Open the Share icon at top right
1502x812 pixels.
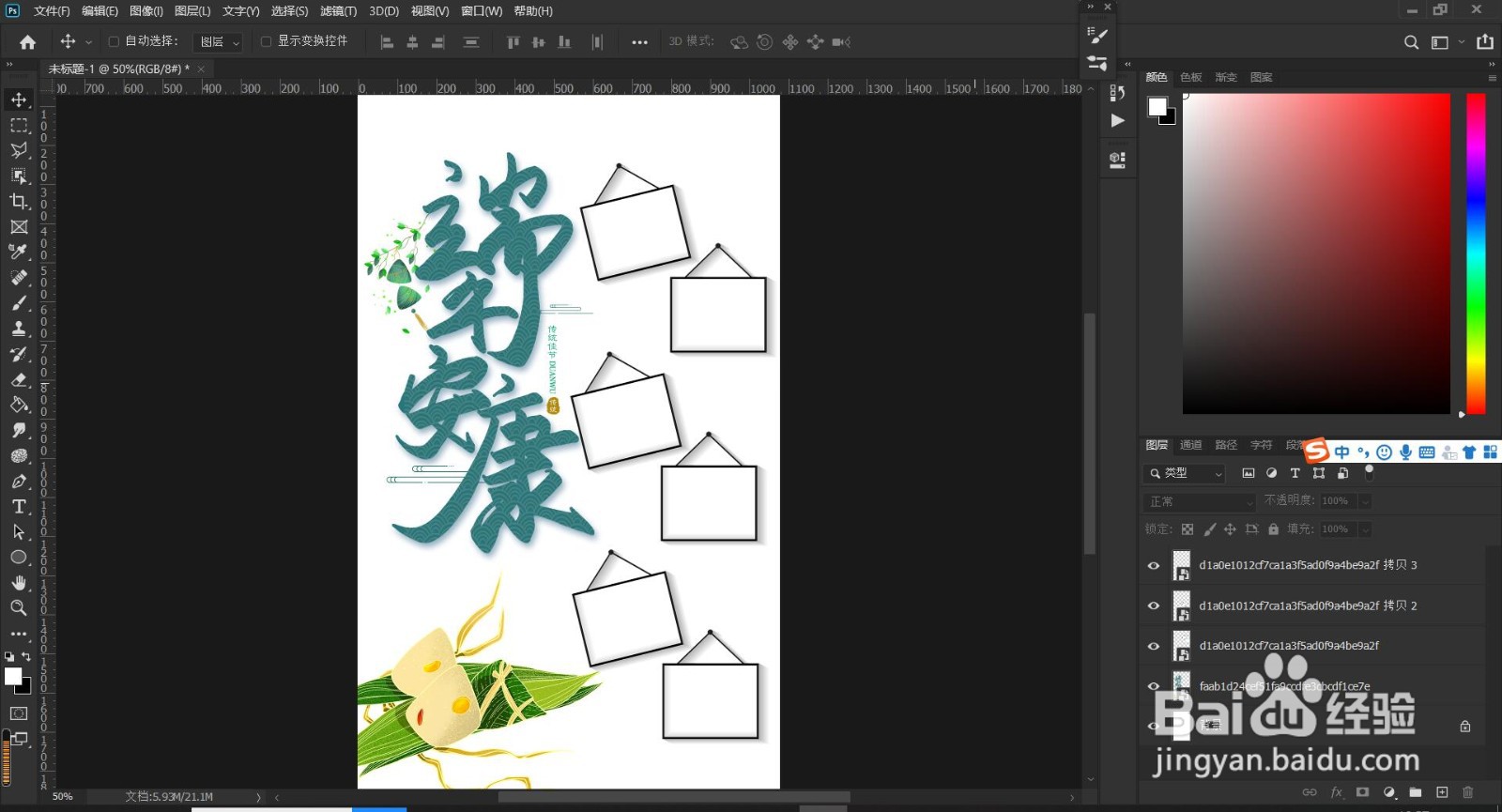(1485, 41)
